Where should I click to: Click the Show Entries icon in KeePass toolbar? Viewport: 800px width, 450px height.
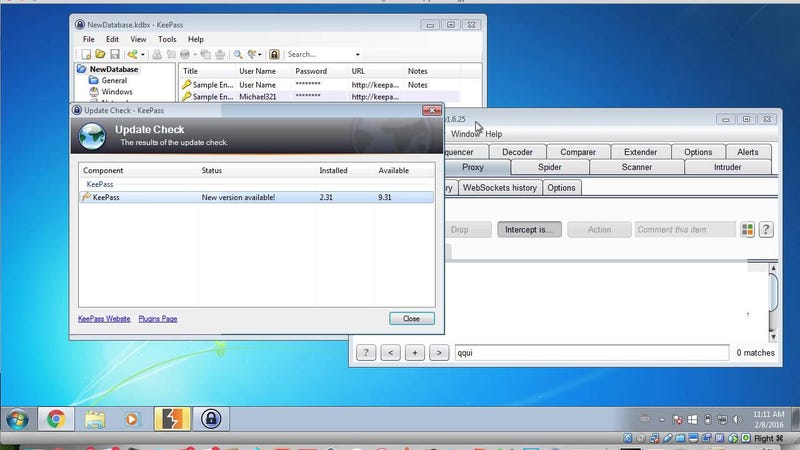click(252, 54)
